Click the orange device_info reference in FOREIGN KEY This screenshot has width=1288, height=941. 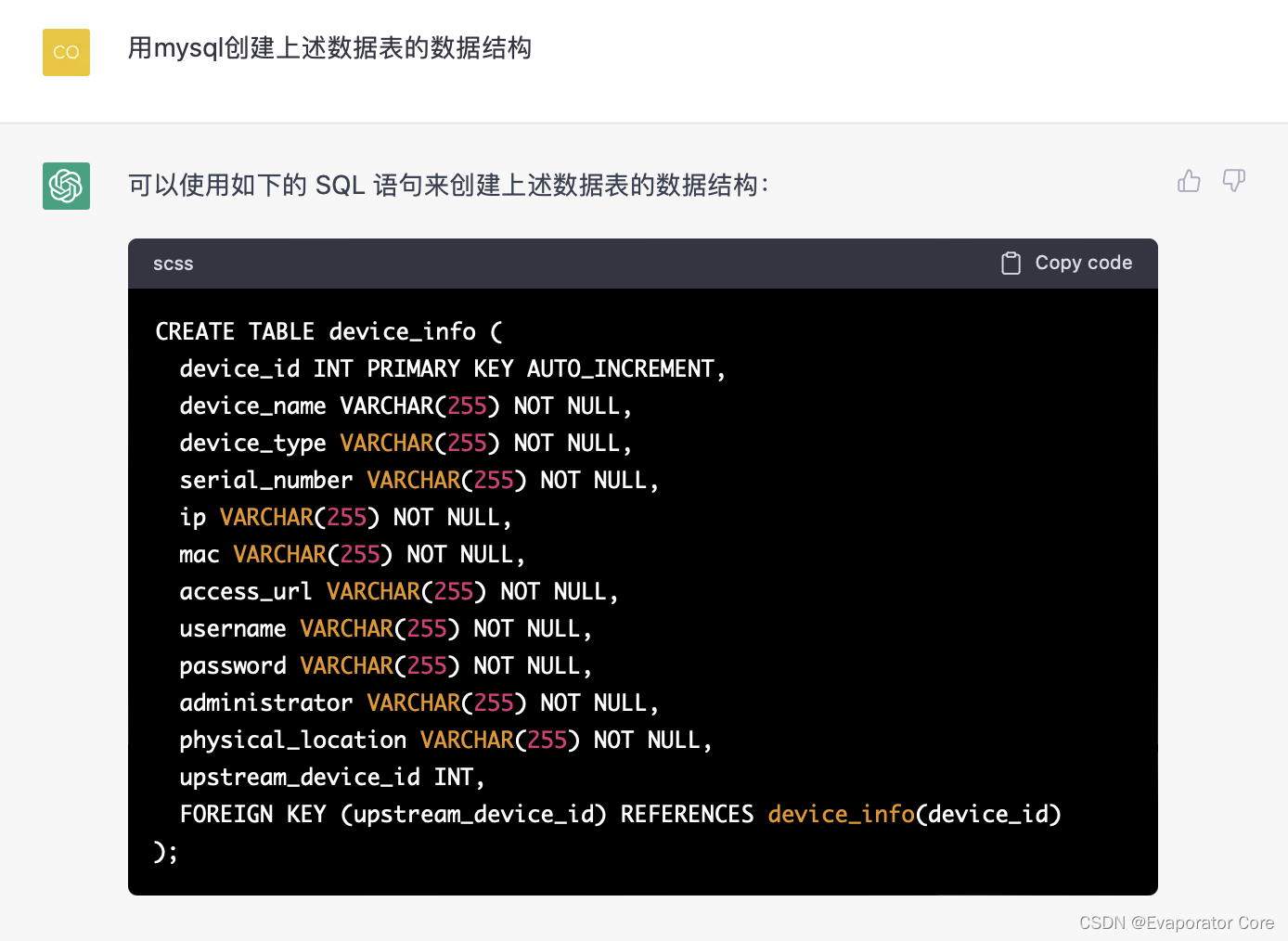(841, 815)
